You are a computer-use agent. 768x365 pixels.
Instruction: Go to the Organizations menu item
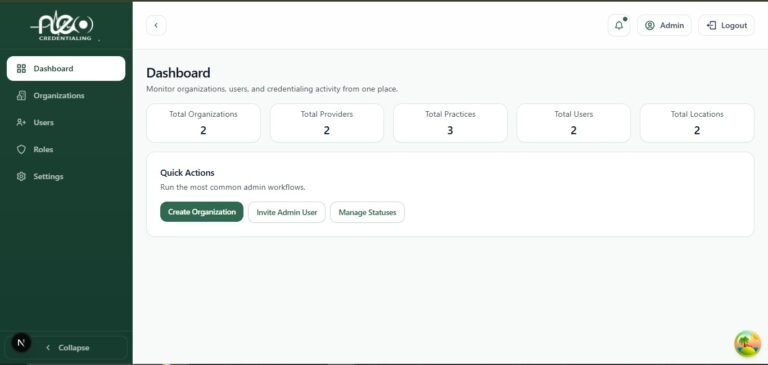66,96
